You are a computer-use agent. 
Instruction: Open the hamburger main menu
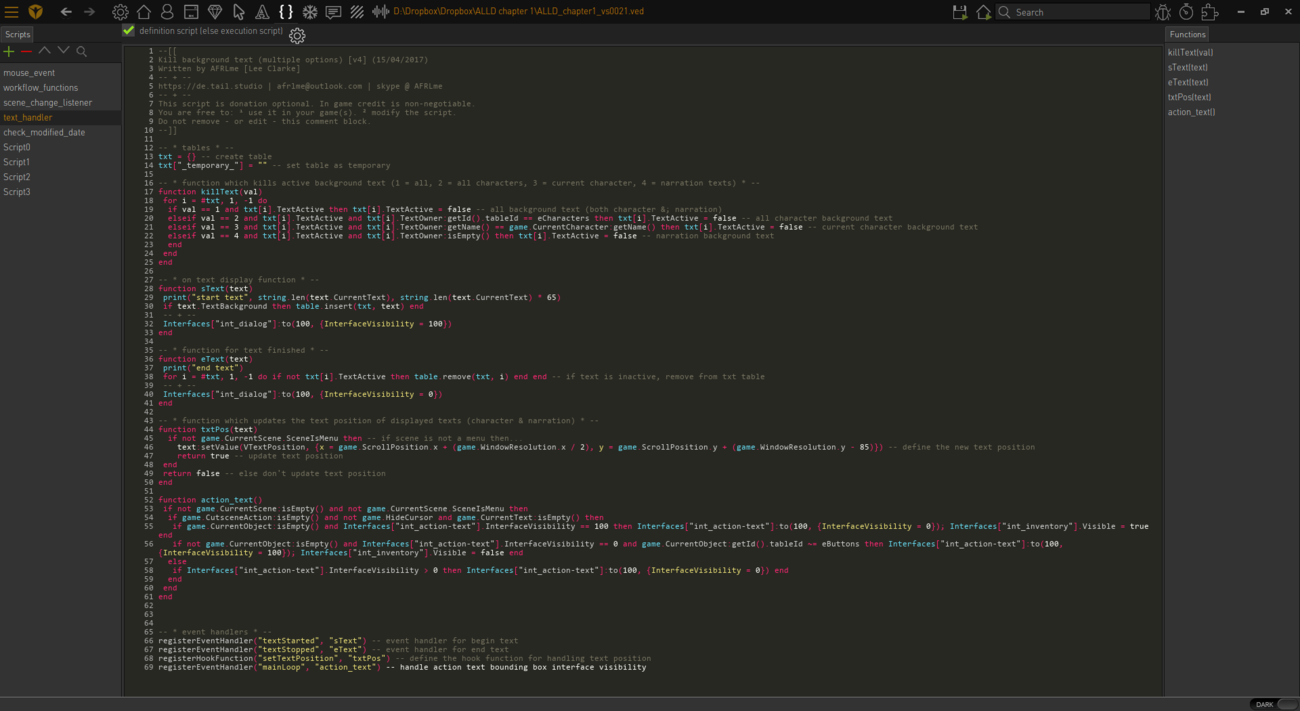12,12
